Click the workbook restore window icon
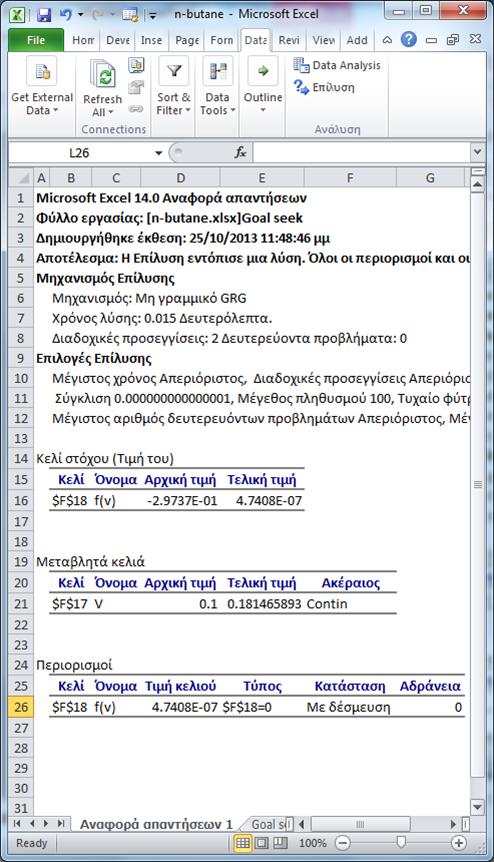The width and height of the screenshot is (494, 862). coord(453,40)
